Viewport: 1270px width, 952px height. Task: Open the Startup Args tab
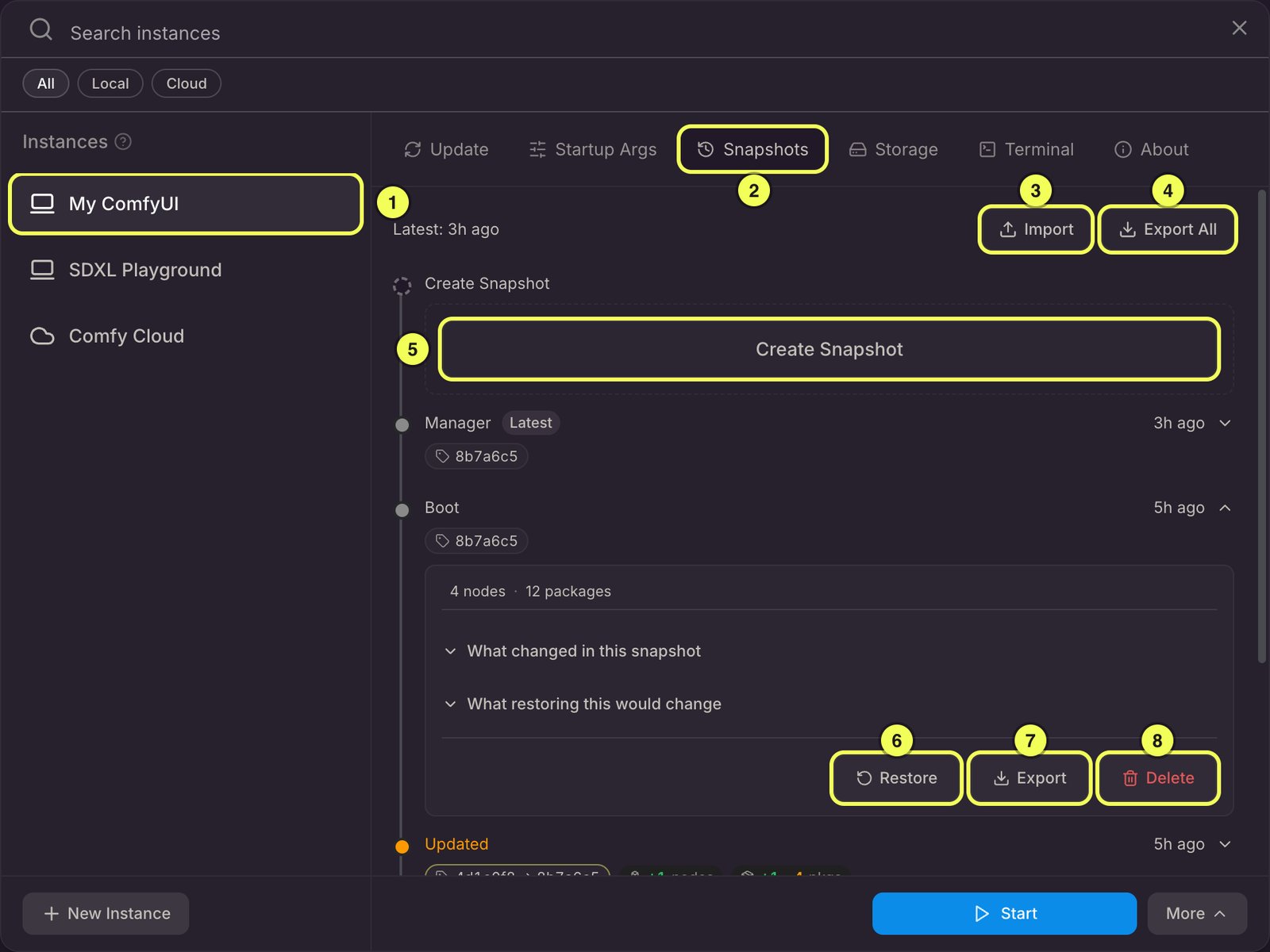(x=593, y=149)
